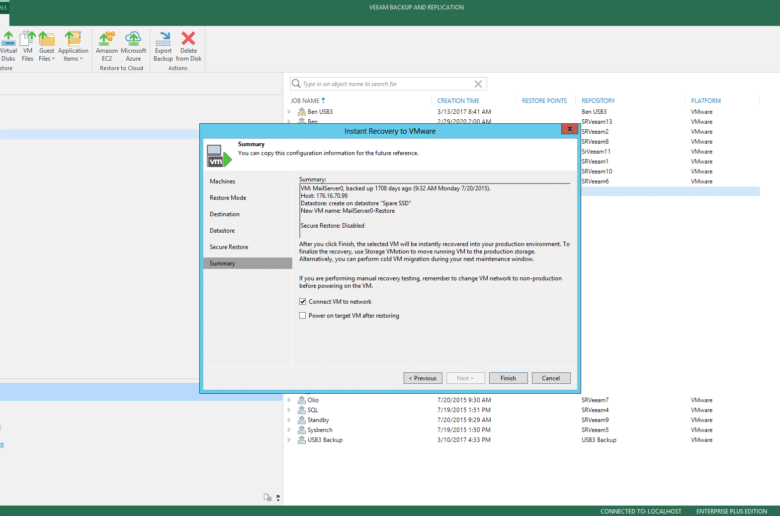Expand the Sysbench job row
The width and height of the screenshot is (780, 516).
coord(289,429)
